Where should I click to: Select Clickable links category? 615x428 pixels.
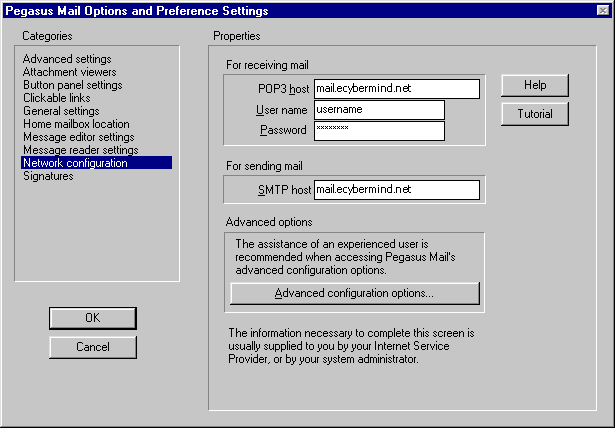[x=57, y=98]
